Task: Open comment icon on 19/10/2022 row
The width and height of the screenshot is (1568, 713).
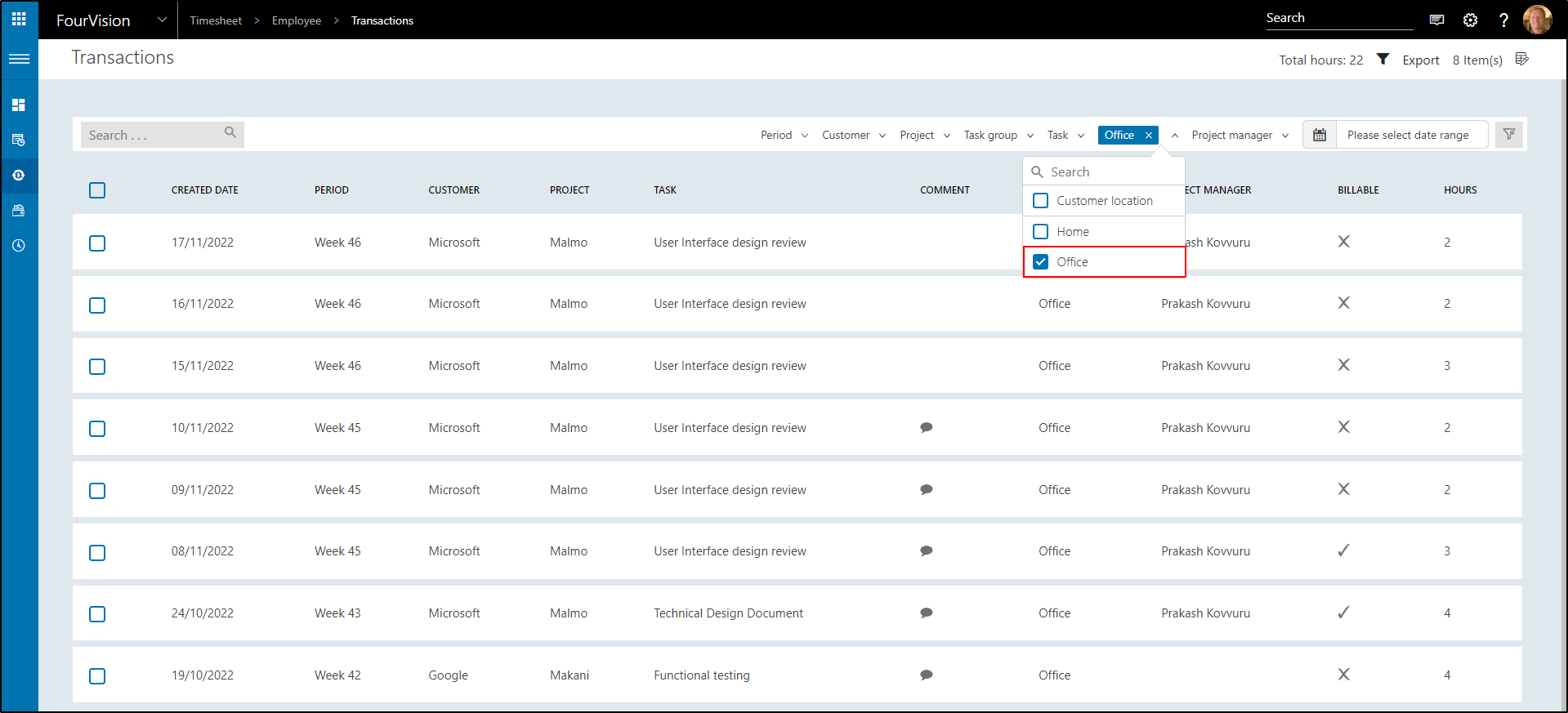Action: click(x=927, y=675)
